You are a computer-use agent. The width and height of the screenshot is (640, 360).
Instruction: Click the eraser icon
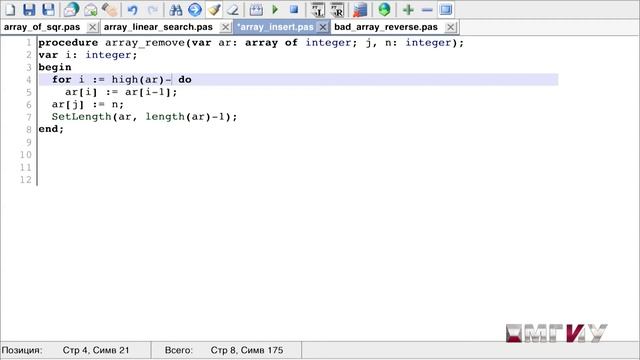(233, 9)
